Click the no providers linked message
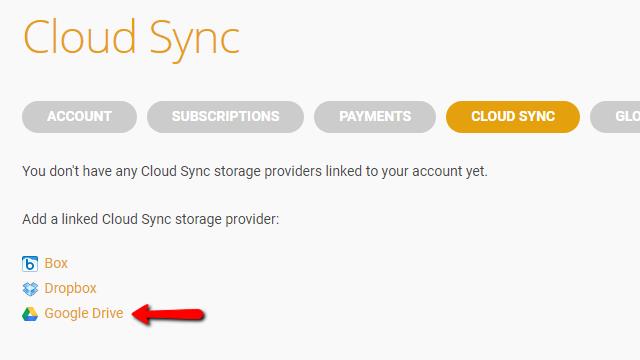The height and width of the screenshot is (360, 640). click(255, 171)
